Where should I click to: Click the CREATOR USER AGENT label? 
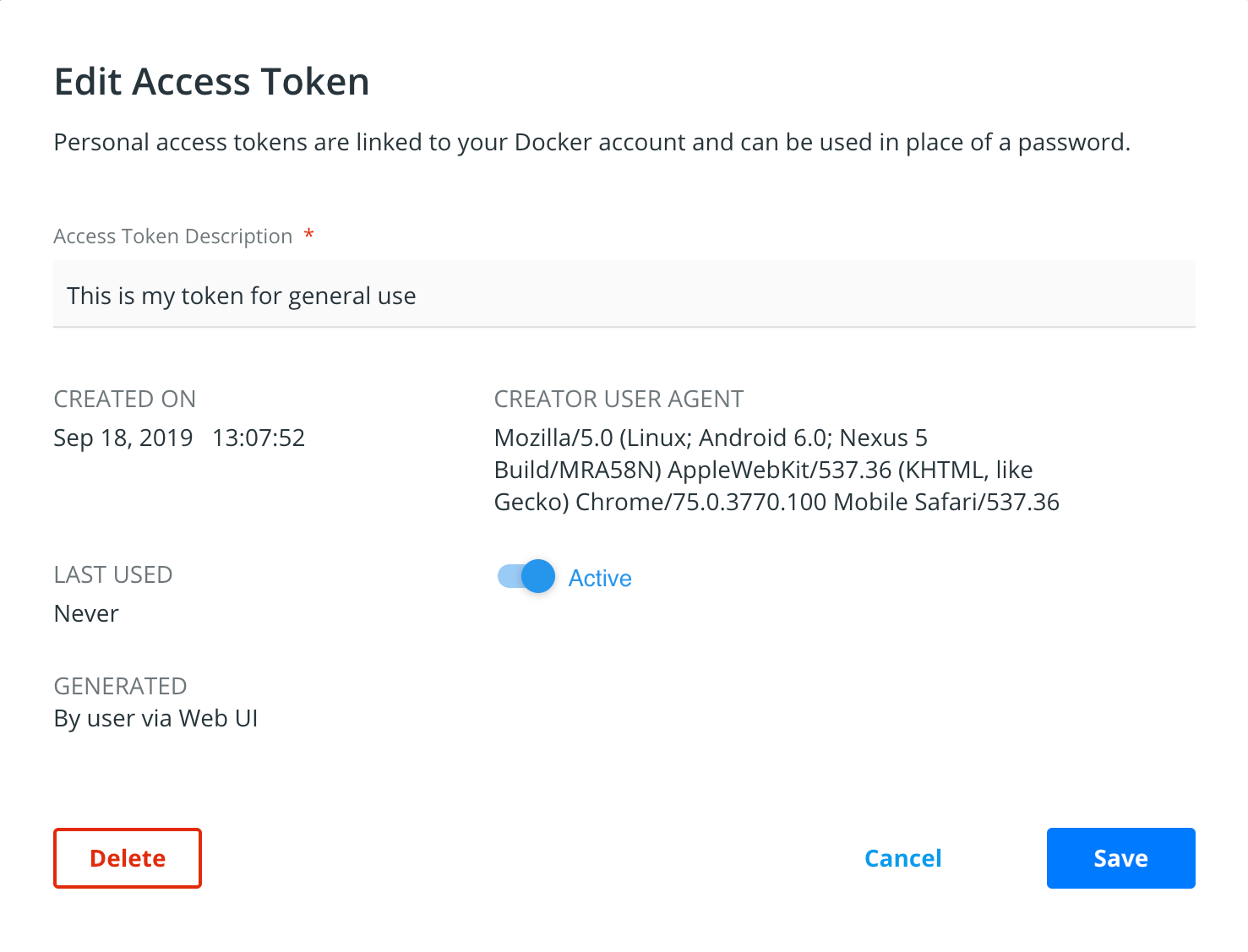[x=619, y=399]
